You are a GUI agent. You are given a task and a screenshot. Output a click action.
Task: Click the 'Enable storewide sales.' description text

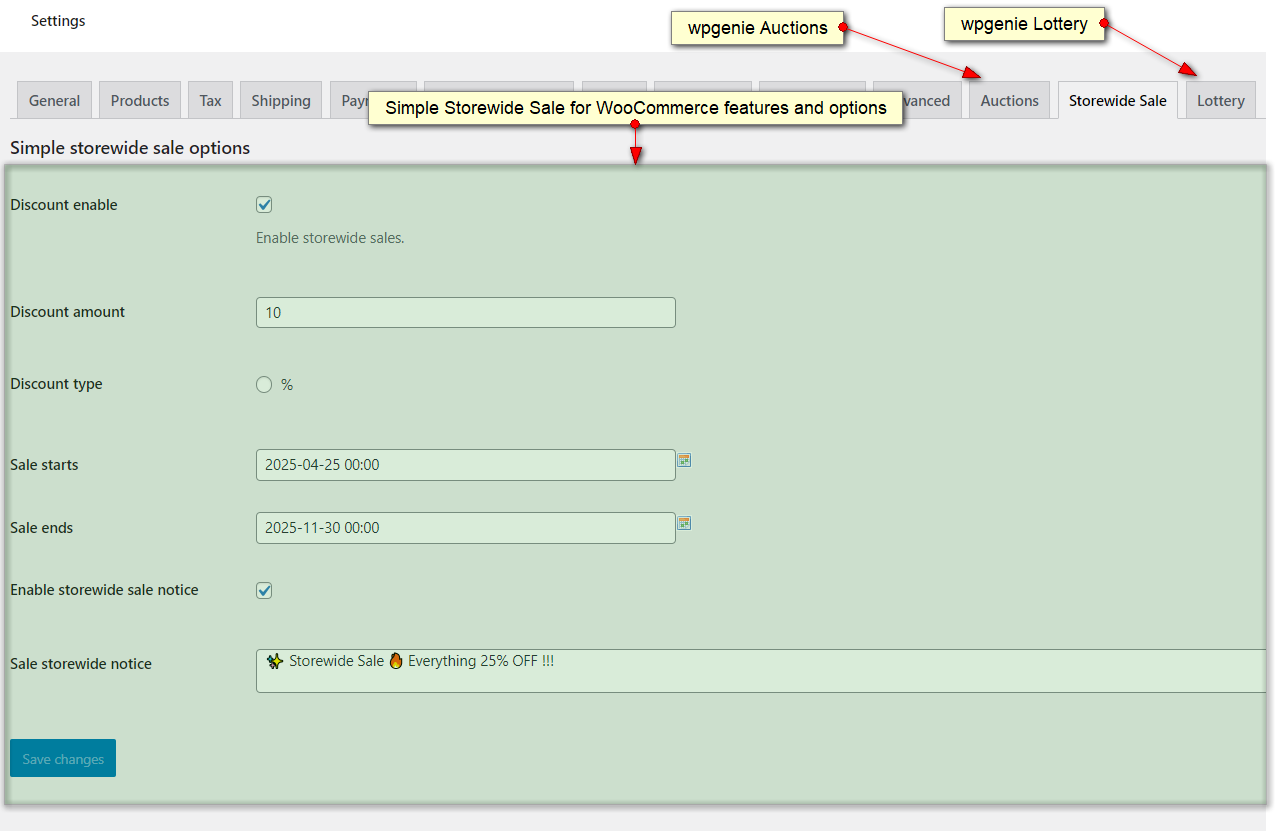pos(330,238)
